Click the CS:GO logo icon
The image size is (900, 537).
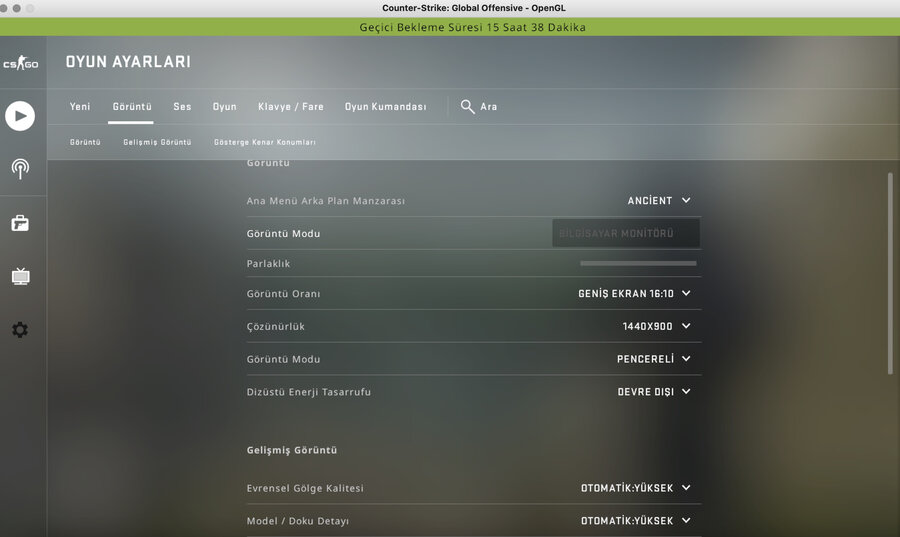(21, 63)
